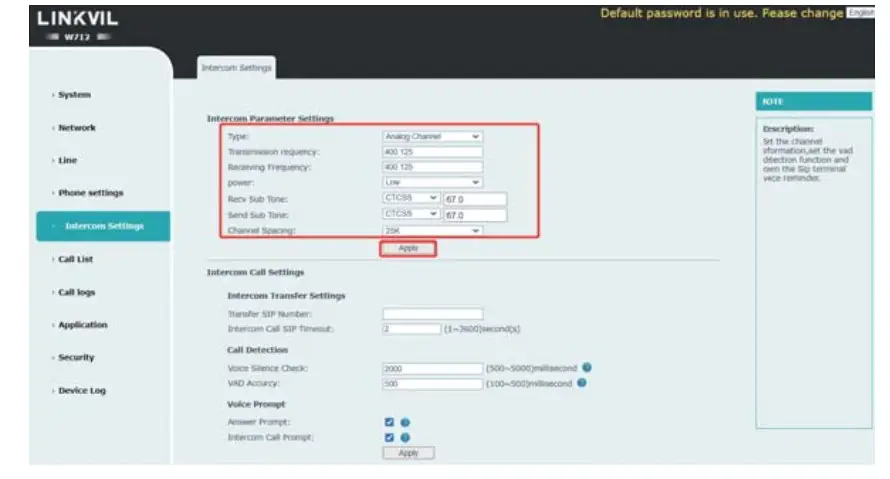Open the Network section
Screen dimensions: 890x479
(x=77, y=128)
